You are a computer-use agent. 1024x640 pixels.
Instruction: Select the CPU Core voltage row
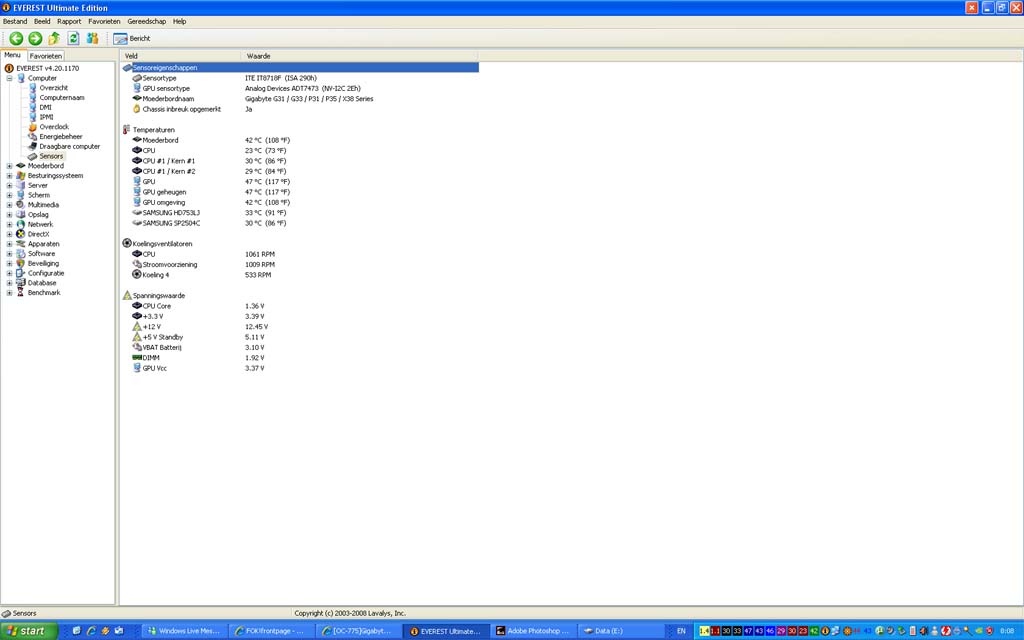[x=300, y=306]
